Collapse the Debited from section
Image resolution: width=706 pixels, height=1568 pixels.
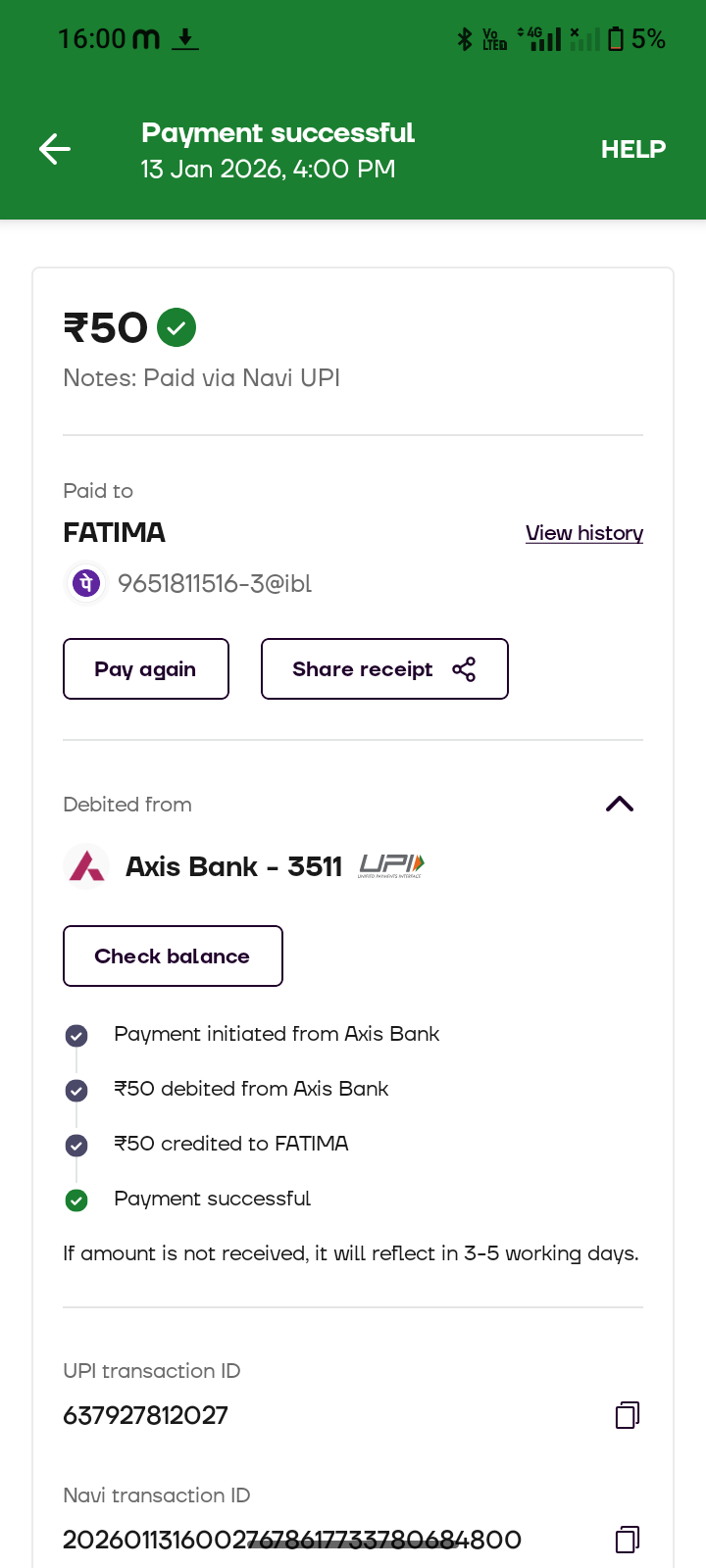(620, 805)
